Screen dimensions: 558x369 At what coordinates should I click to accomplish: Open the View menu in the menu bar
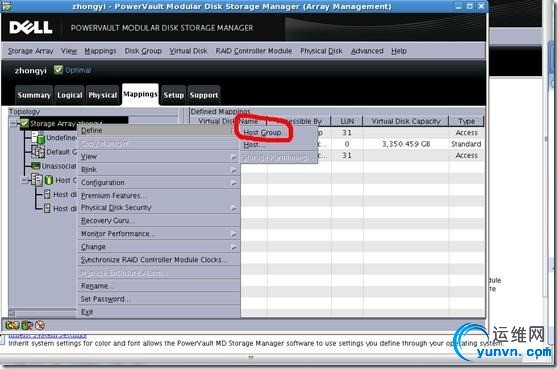69,51
